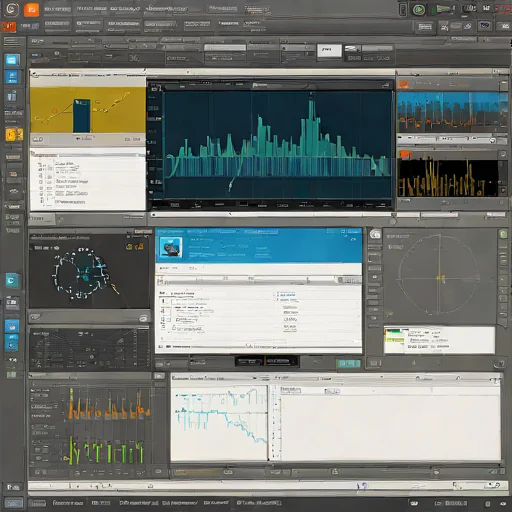Click the circular C logo icon

coord(11,9)
